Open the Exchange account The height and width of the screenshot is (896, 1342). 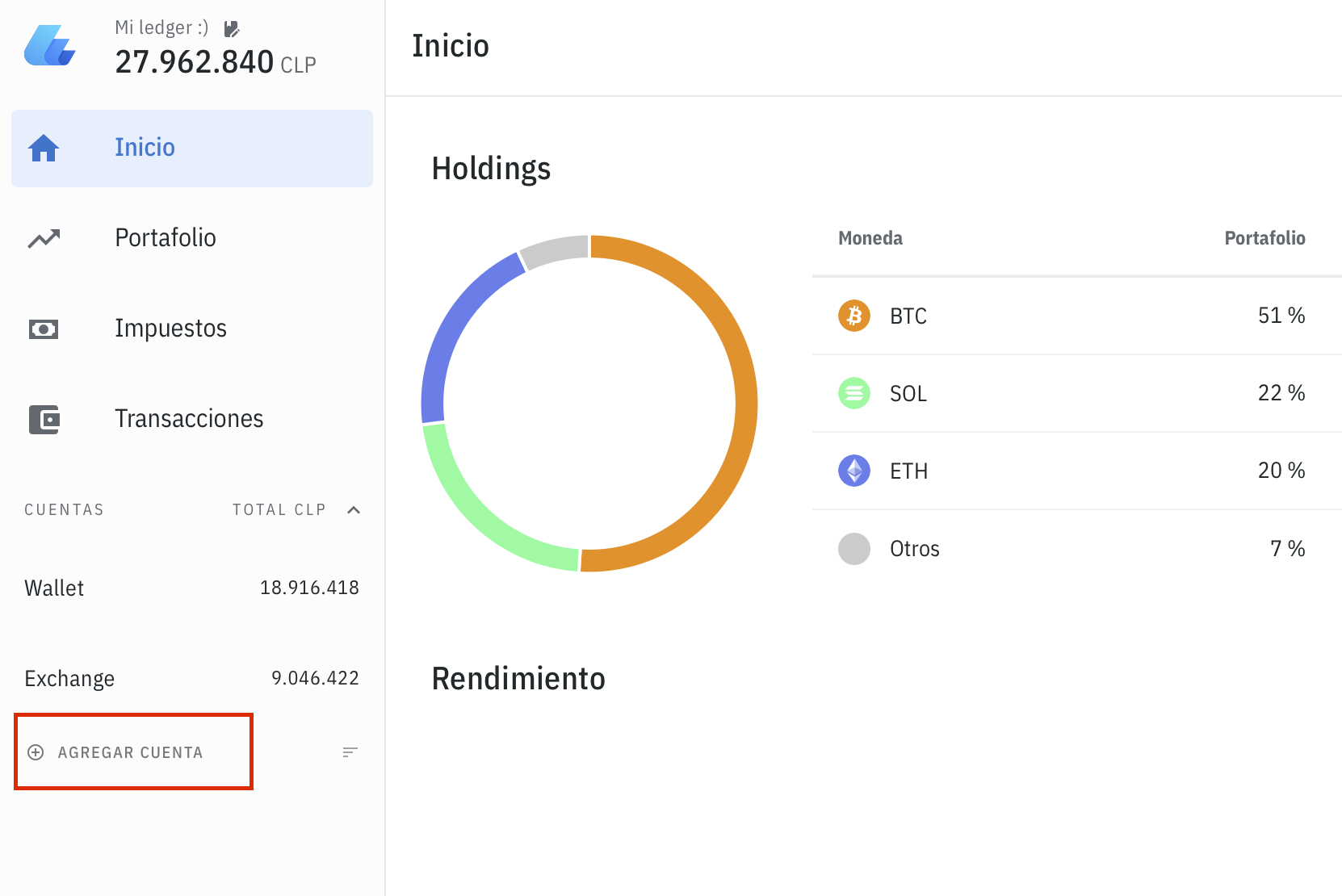click(192, 678)
